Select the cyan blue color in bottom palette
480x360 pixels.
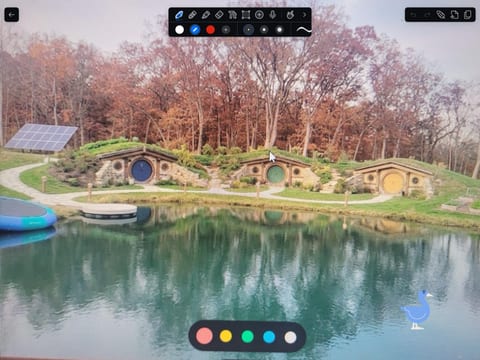[269, 337]
